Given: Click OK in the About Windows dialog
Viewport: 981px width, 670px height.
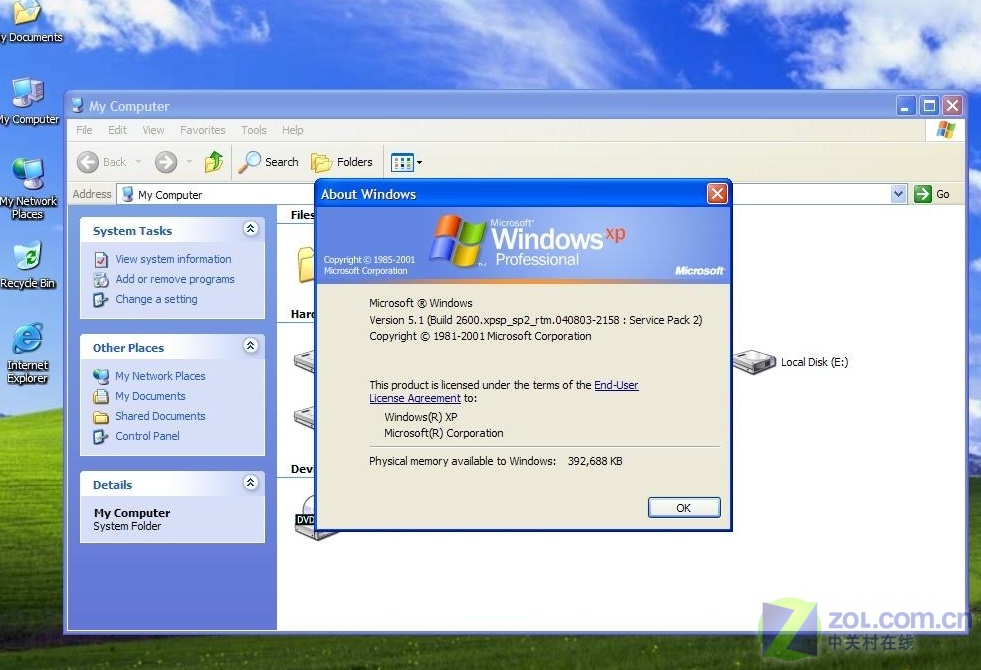Looking at the screenshot, I should pos(683,507).
